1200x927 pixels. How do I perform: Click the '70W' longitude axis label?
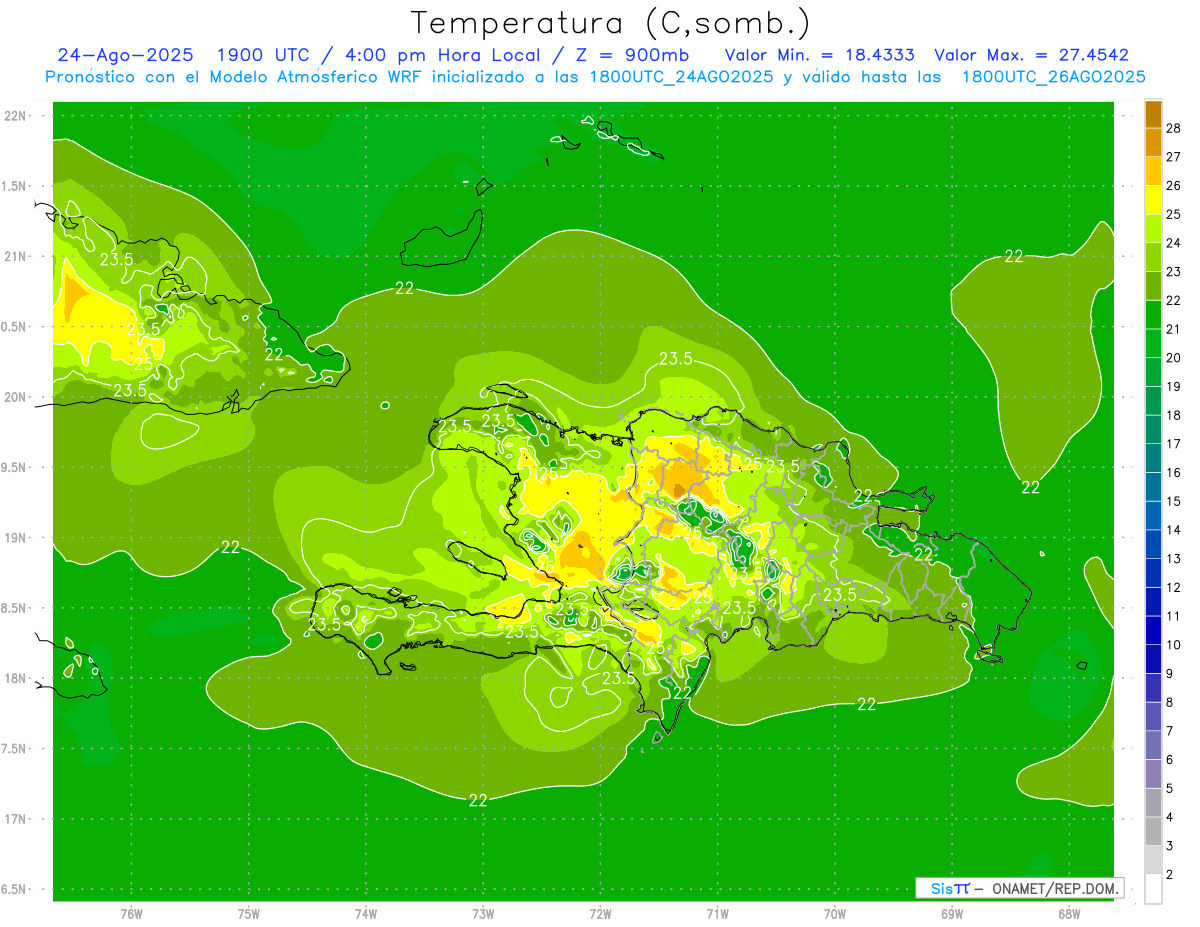(835, 914)
